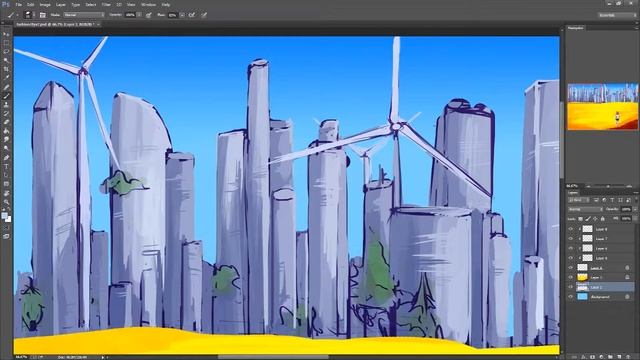Select the Eraser tool
640x360 pixels.
[x=6, y=122]
